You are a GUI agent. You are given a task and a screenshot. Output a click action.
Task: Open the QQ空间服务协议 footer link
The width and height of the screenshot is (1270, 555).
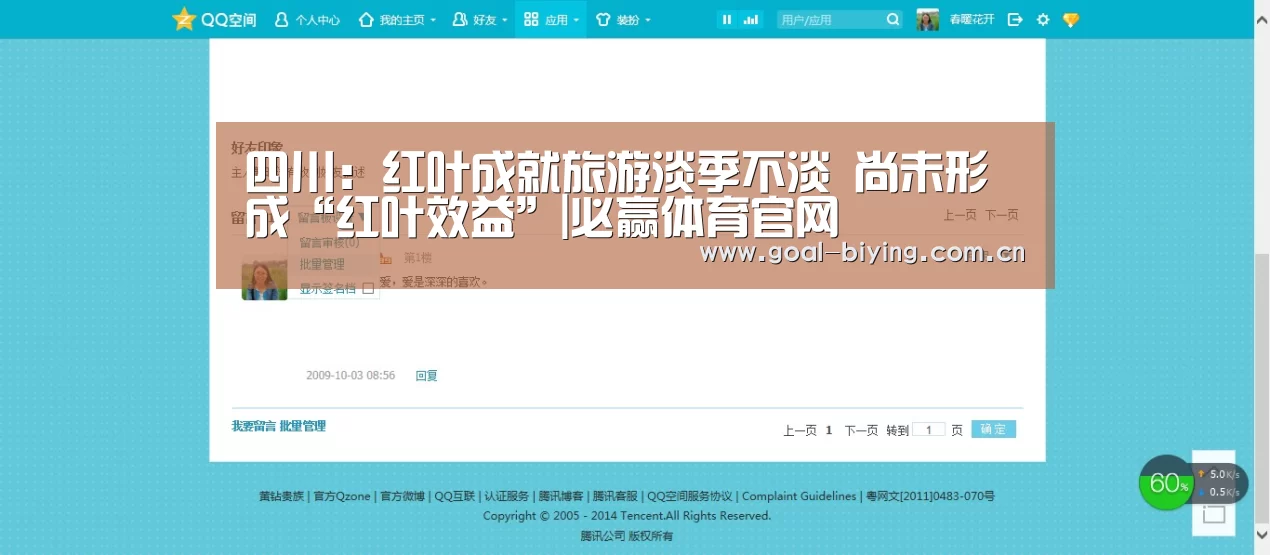click(x=690, y=496)
